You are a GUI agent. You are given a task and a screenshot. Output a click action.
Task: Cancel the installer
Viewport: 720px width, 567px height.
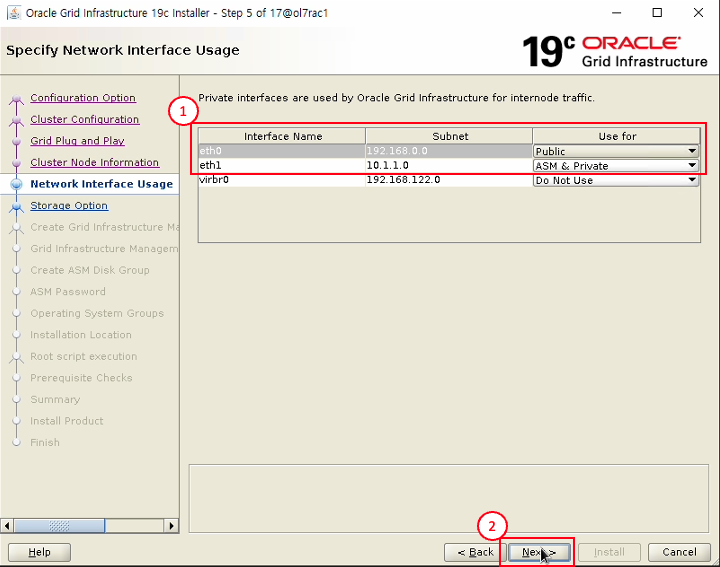[679, 552]
